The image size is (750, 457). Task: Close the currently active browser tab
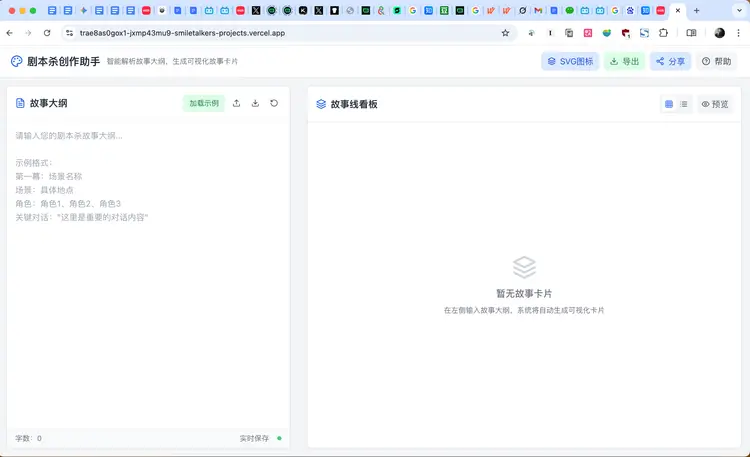pyautogui.click(x=678, y=10)
